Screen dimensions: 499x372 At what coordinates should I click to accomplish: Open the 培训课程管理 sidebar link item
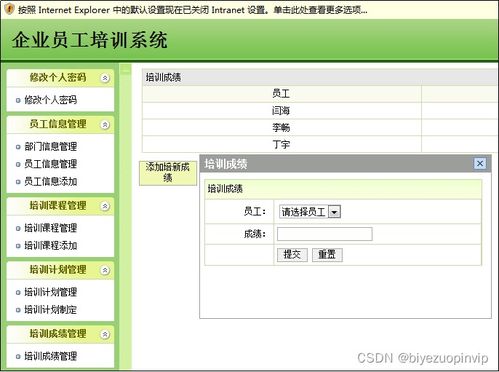tap(51, 228)
